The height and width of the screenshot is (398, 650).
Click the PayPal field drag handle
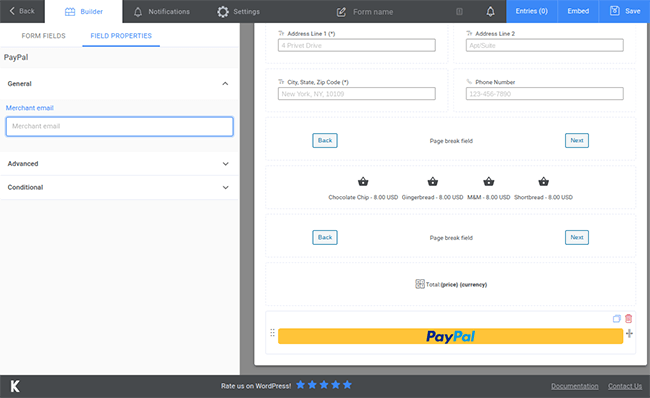click(x=272, y=333)
